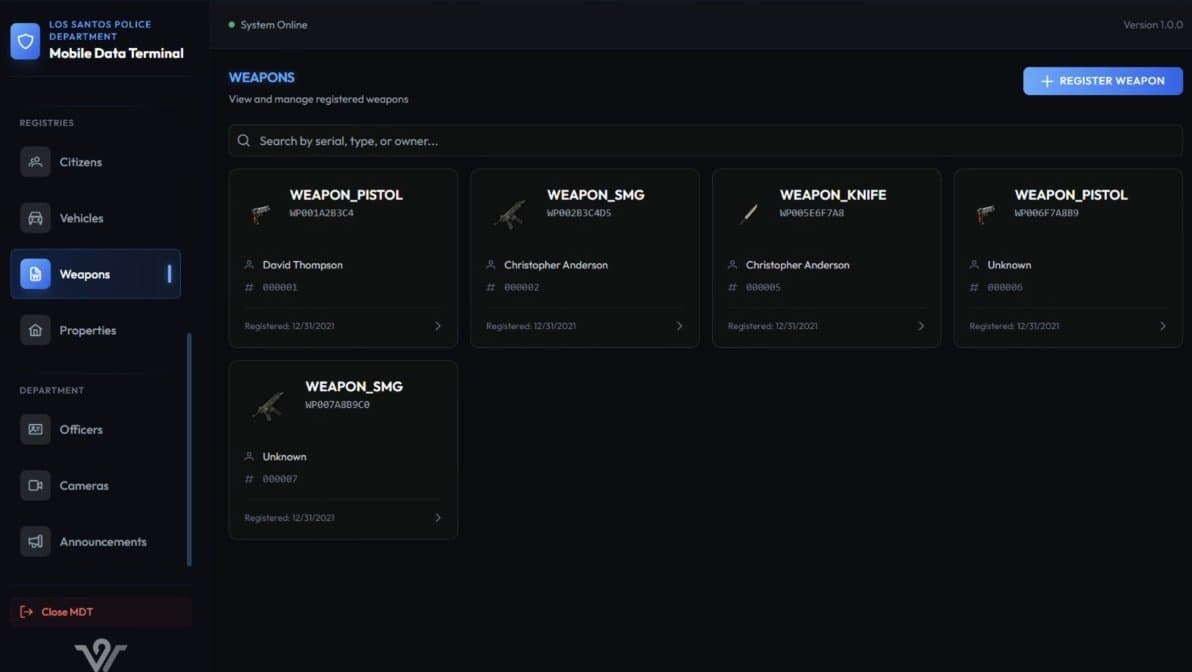Click the Officers ID badge icon
This screenshot has width=1192, height=672.
pyautogui.click(x=35, y=429)
